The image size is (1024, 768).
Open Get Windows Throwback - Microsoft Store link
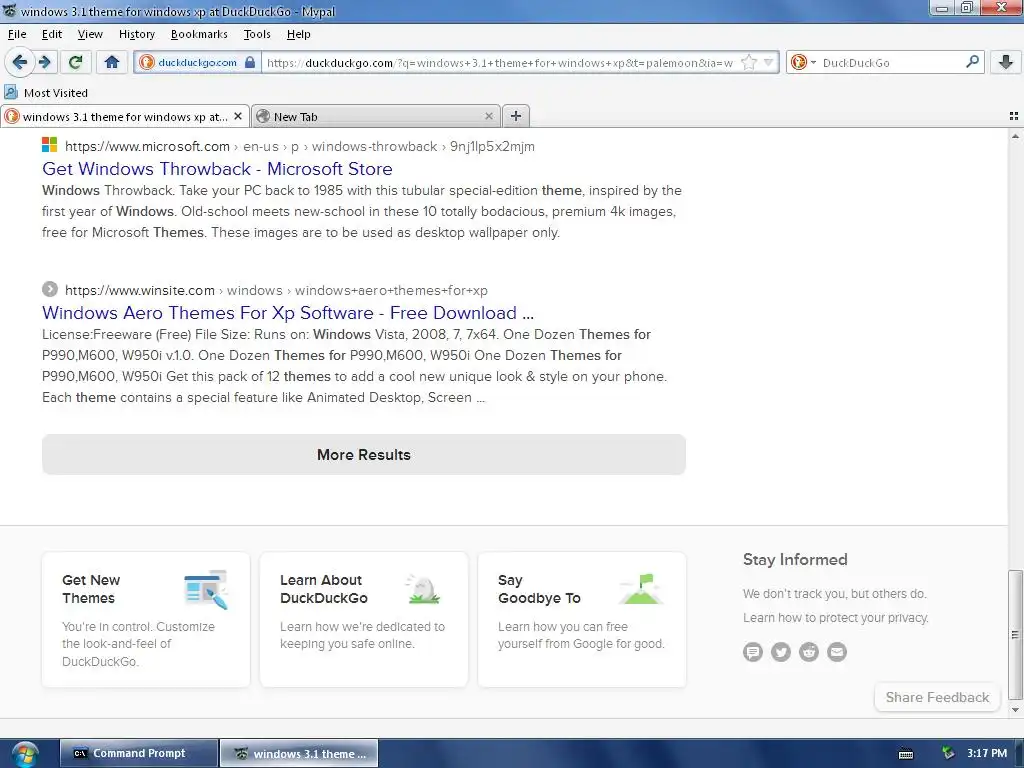coord(217,168)
